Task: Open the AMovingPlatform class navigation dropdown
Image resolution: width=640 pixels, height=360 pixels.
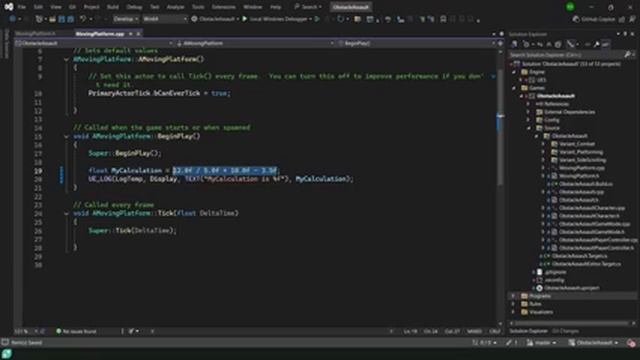Action: 255,43
